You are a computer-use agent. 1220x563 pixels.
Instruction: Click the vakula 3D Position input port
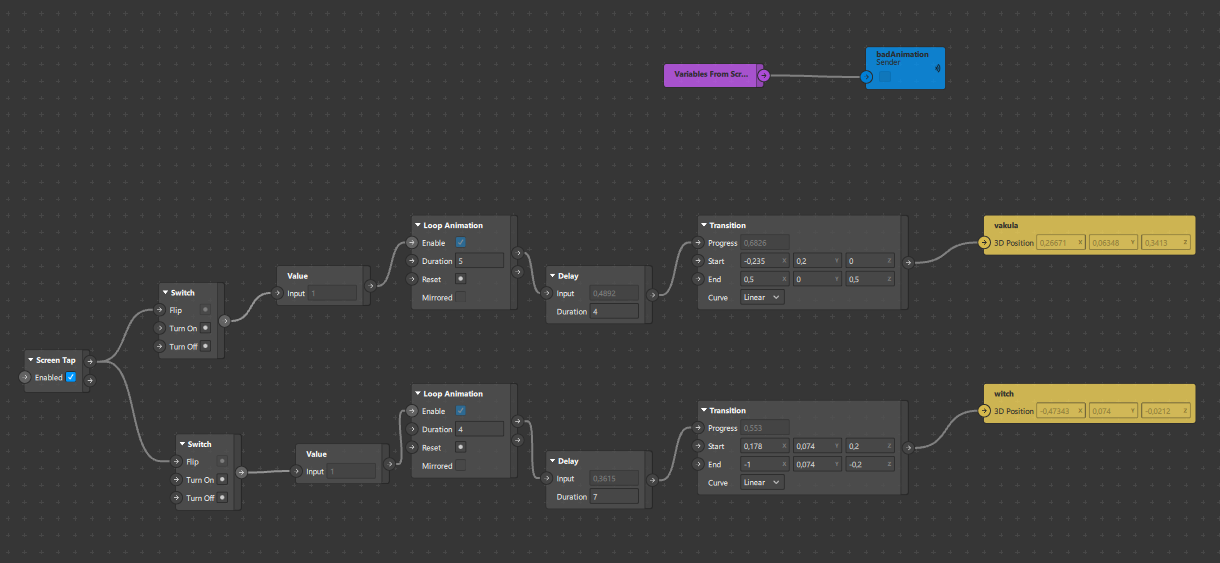tap(986, 243)
